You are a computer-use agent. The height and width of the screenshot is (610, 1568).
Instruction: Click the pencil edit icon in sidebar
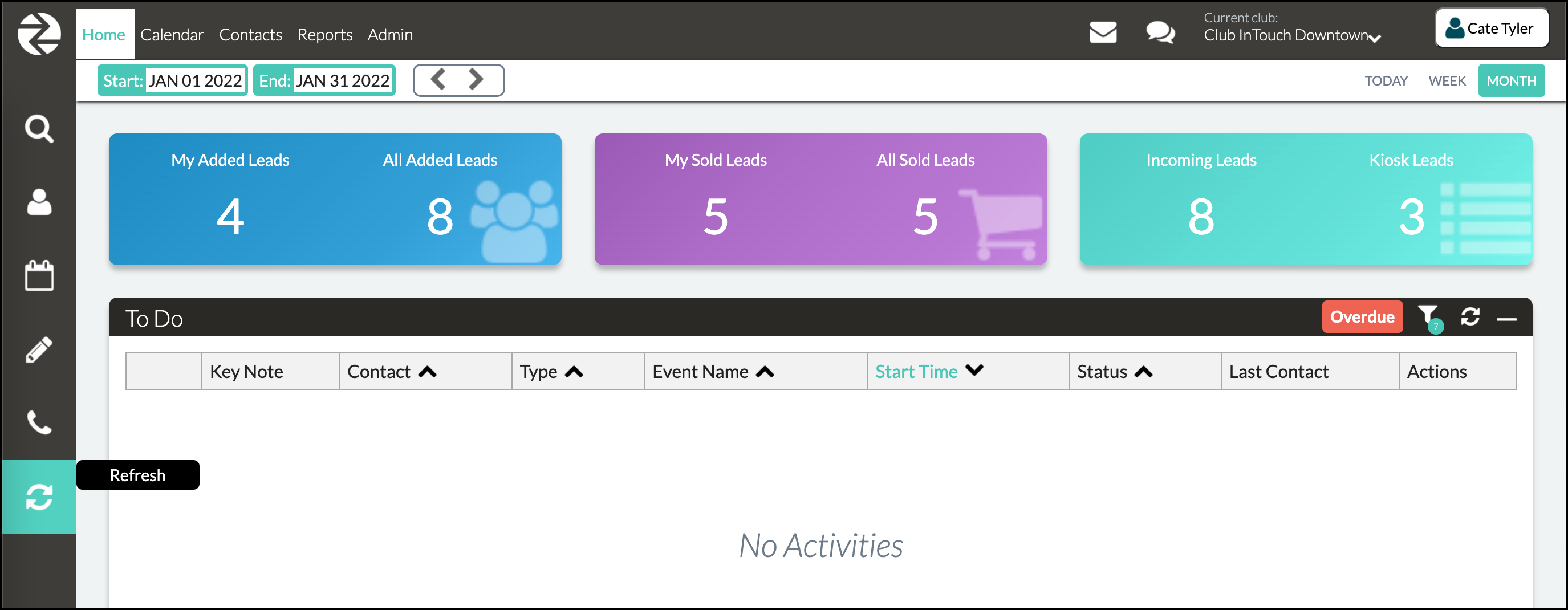(x=39, y=349)
